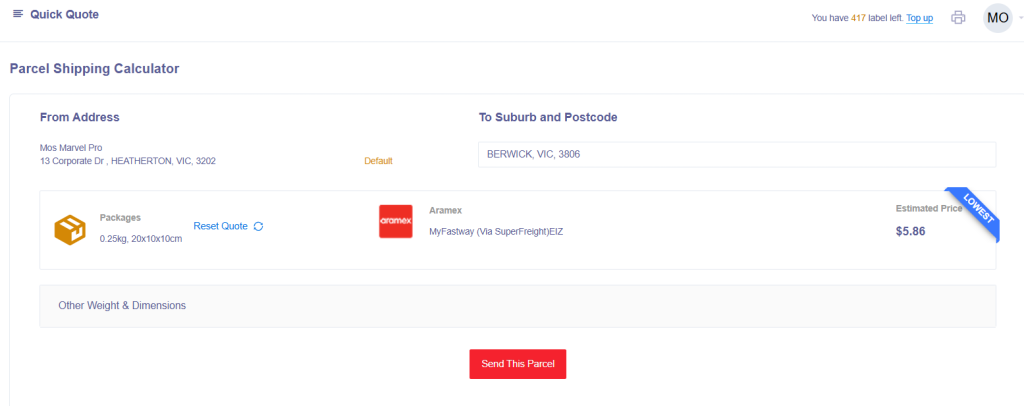Screen dimensions: 1024x406
Task: Click the orange package box icon
Action: [70, 230]
